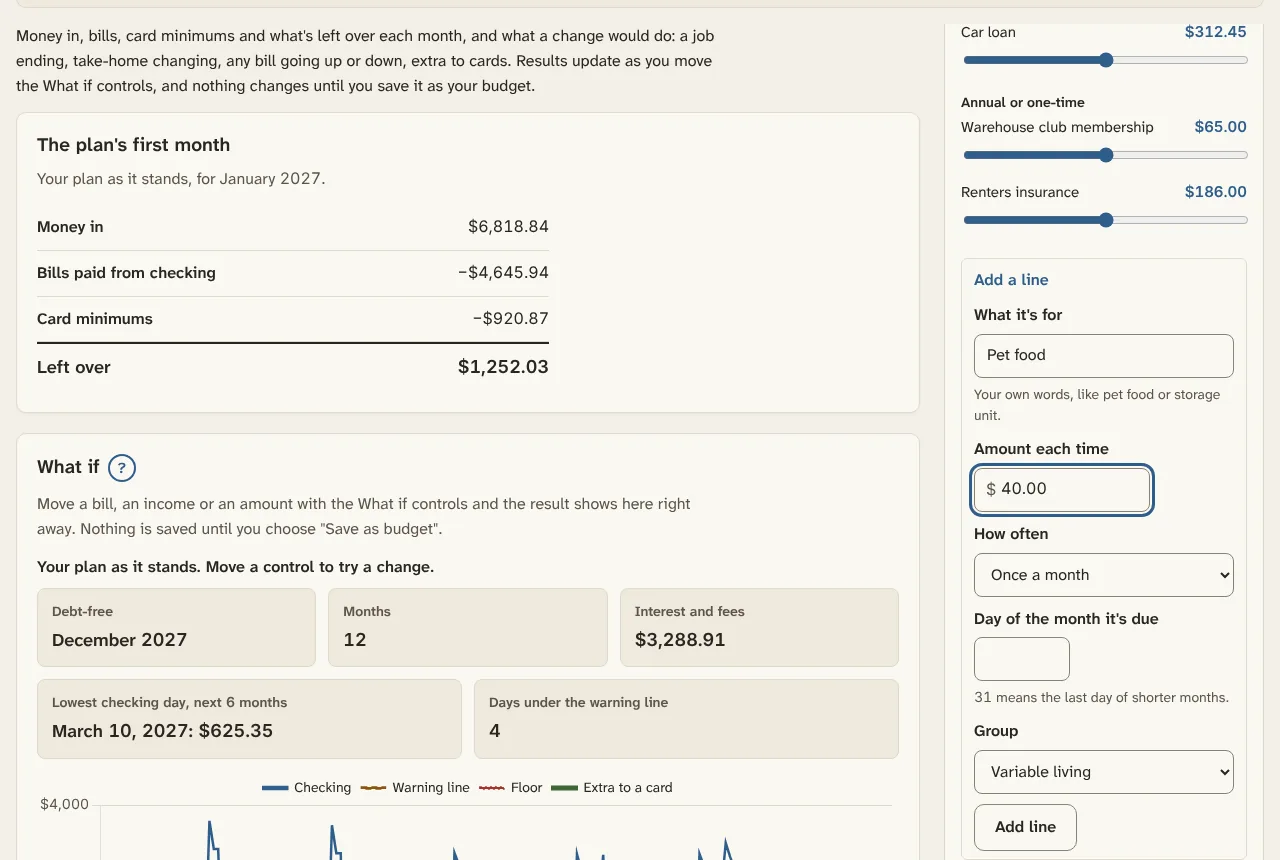Click The plan's first month heading
The image size is (1280, 860).
pyautogui.click(x=134, y=145)
